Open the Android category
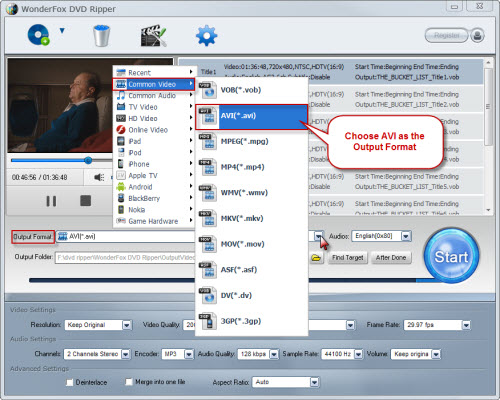 coord(154,187)
